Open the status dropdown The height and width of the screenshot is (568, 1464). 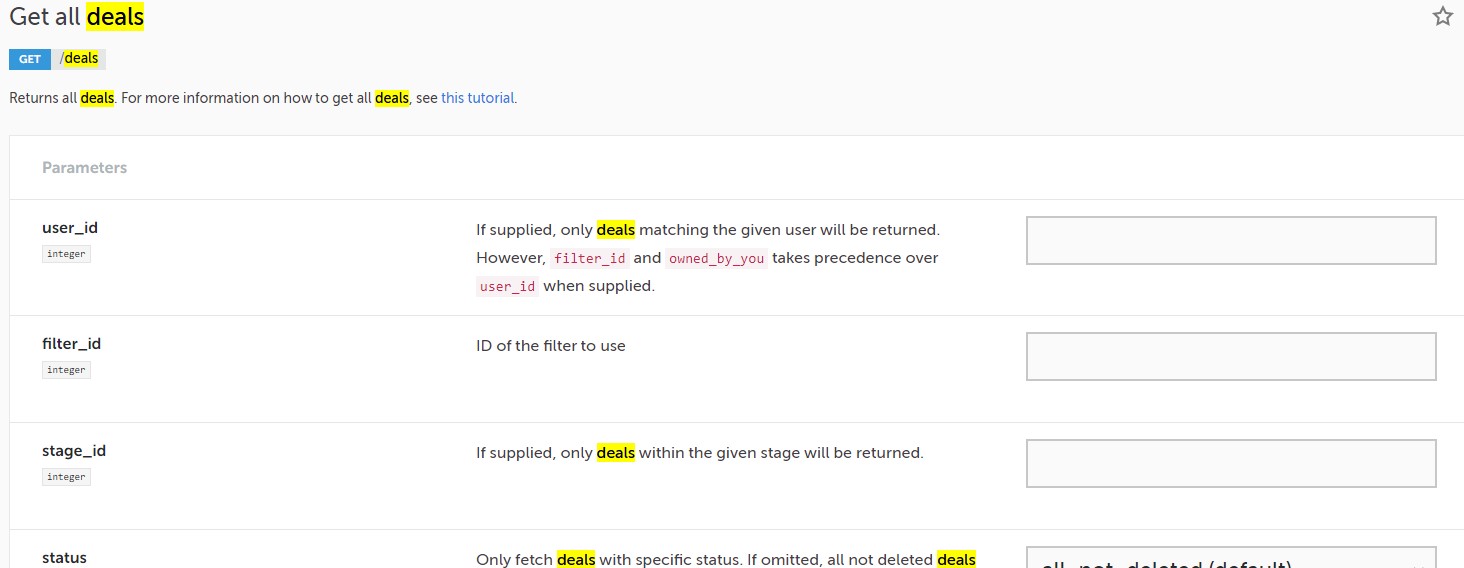1231,558
